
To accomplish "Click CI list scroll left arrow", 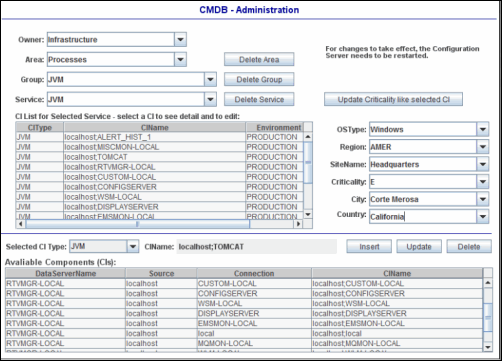I will (x=21, y=224).
